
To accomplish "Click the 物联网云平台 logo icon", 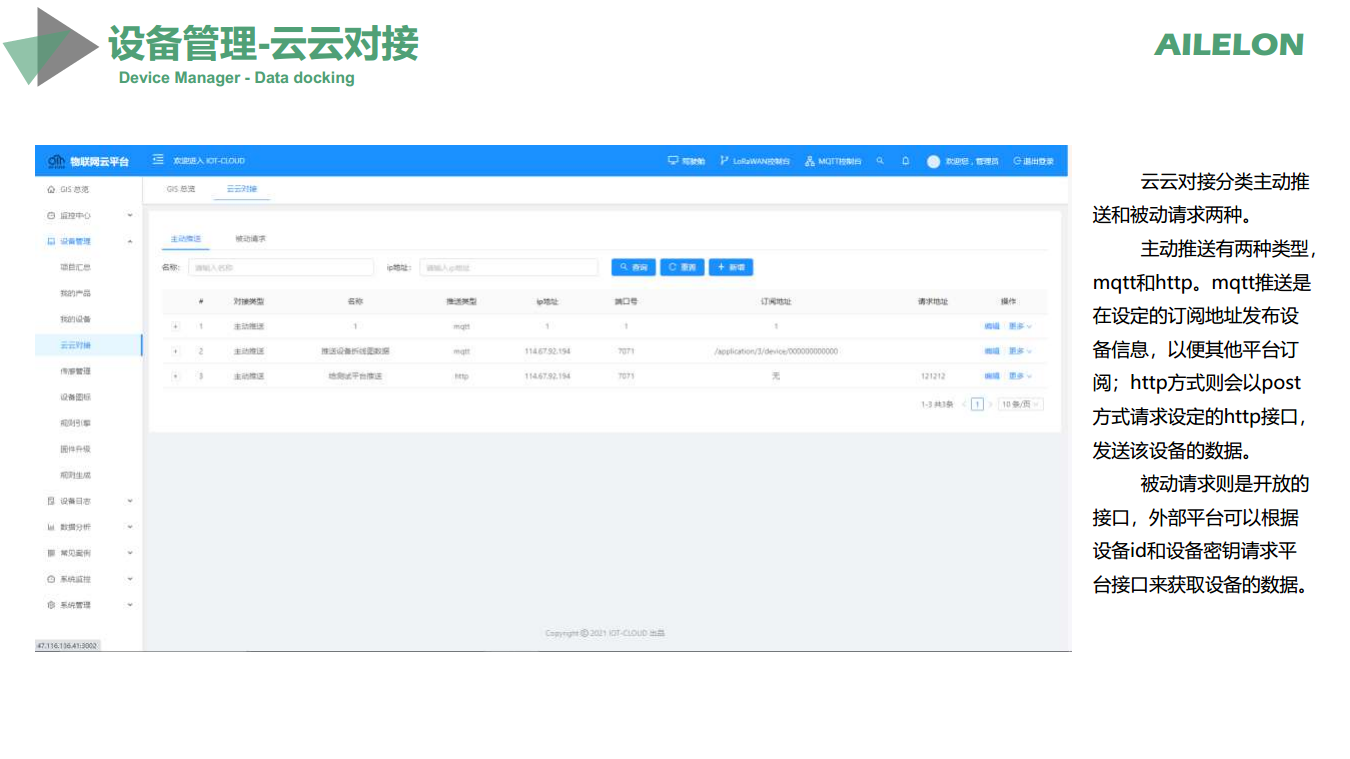I will [x=57, y=161].
